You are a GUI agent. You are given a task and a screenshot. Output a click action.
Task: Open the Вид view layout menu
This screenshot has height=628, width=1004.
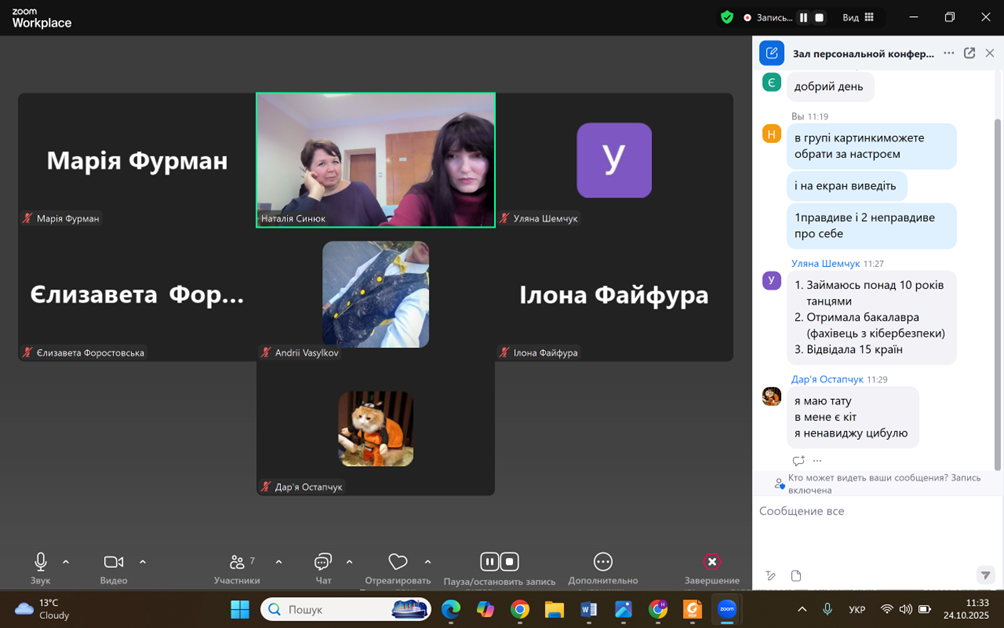tap(858, 17)
